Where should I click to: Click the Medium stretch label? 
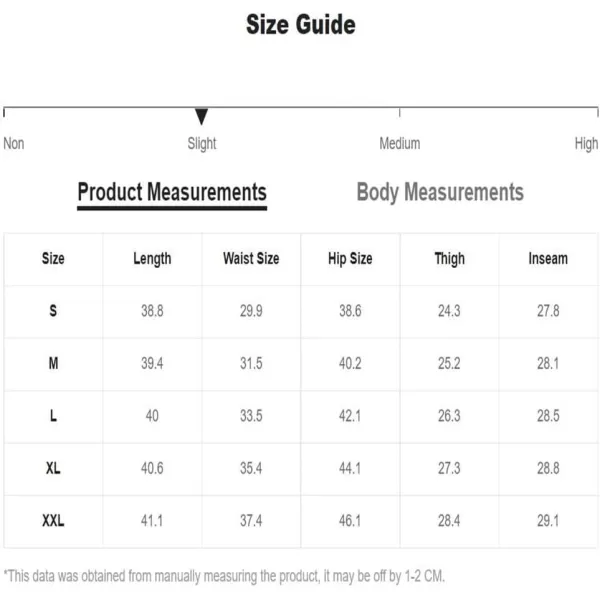399,143
